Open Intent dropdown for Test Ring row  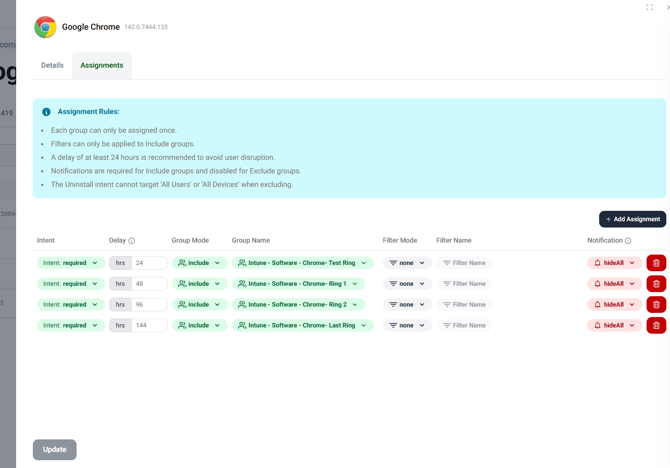pos(70,263)
